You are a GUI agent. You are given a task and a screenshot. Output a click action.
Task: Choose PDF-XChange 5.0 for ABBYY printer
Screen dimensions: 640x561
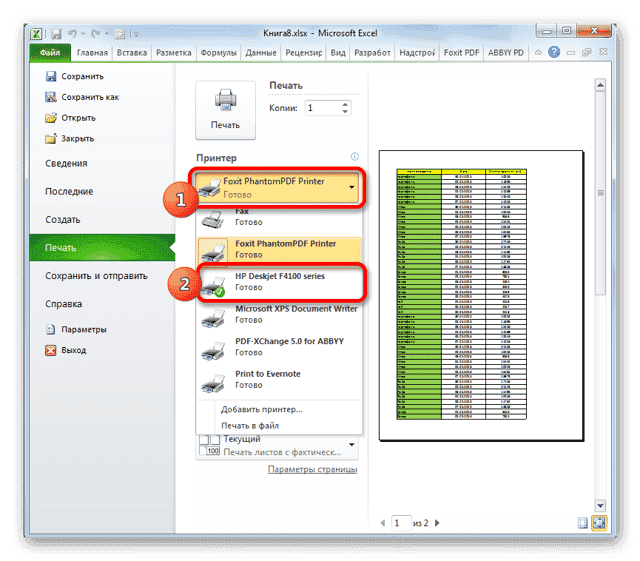(x=280, y=347)
